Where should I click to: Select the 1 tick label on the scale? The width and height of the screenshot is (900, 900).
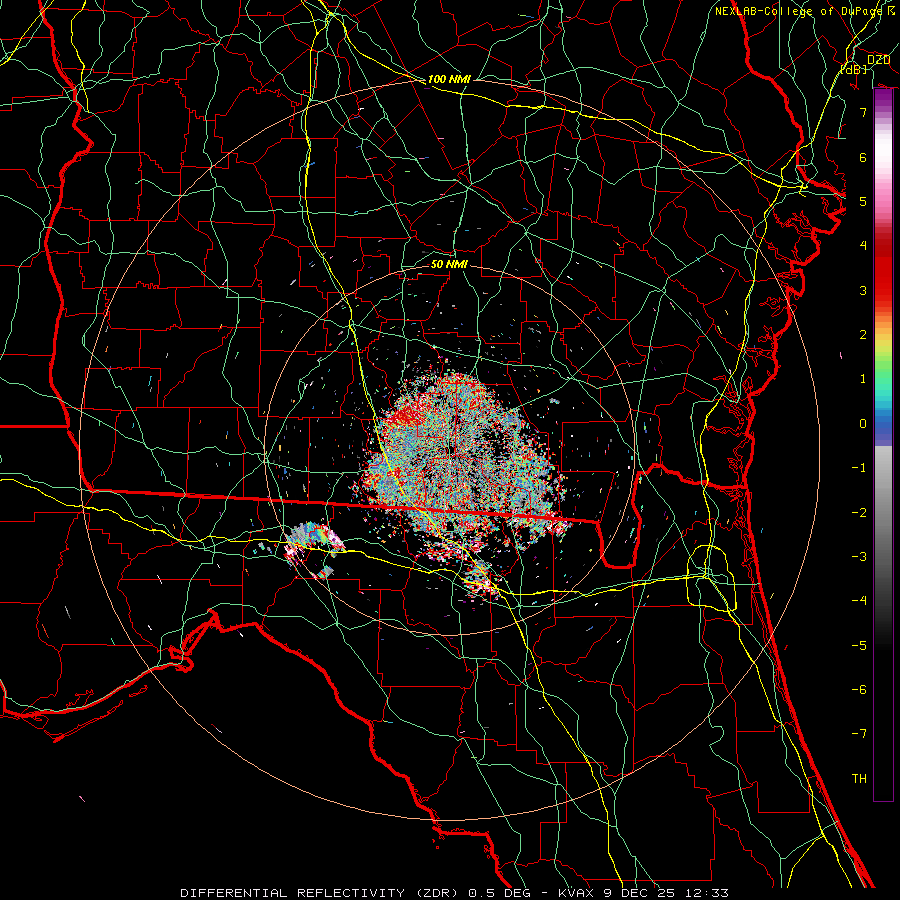tap(863, 379)
